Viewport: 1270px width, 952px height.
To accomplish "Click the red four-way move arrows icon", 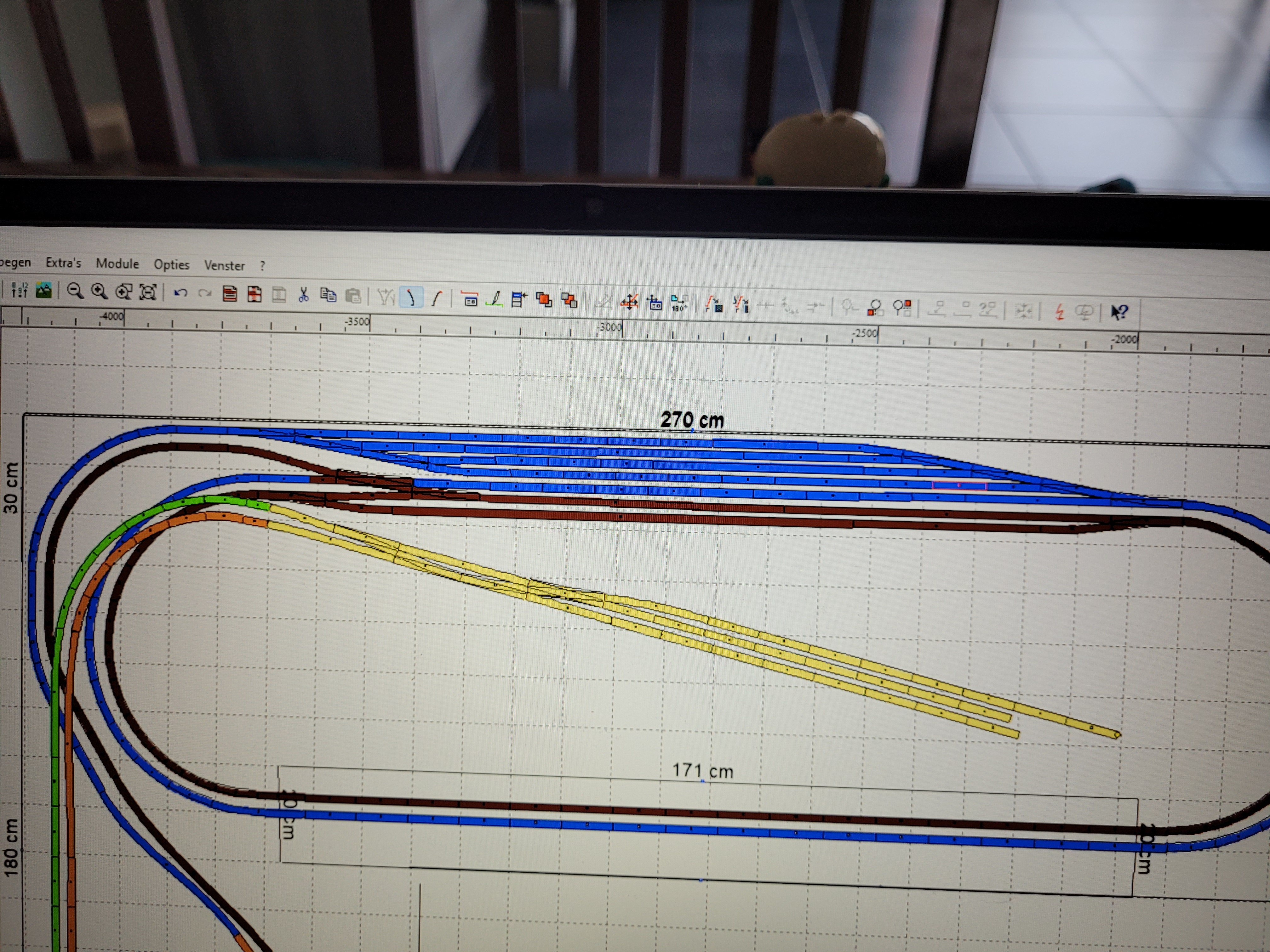I will (630, 302).
